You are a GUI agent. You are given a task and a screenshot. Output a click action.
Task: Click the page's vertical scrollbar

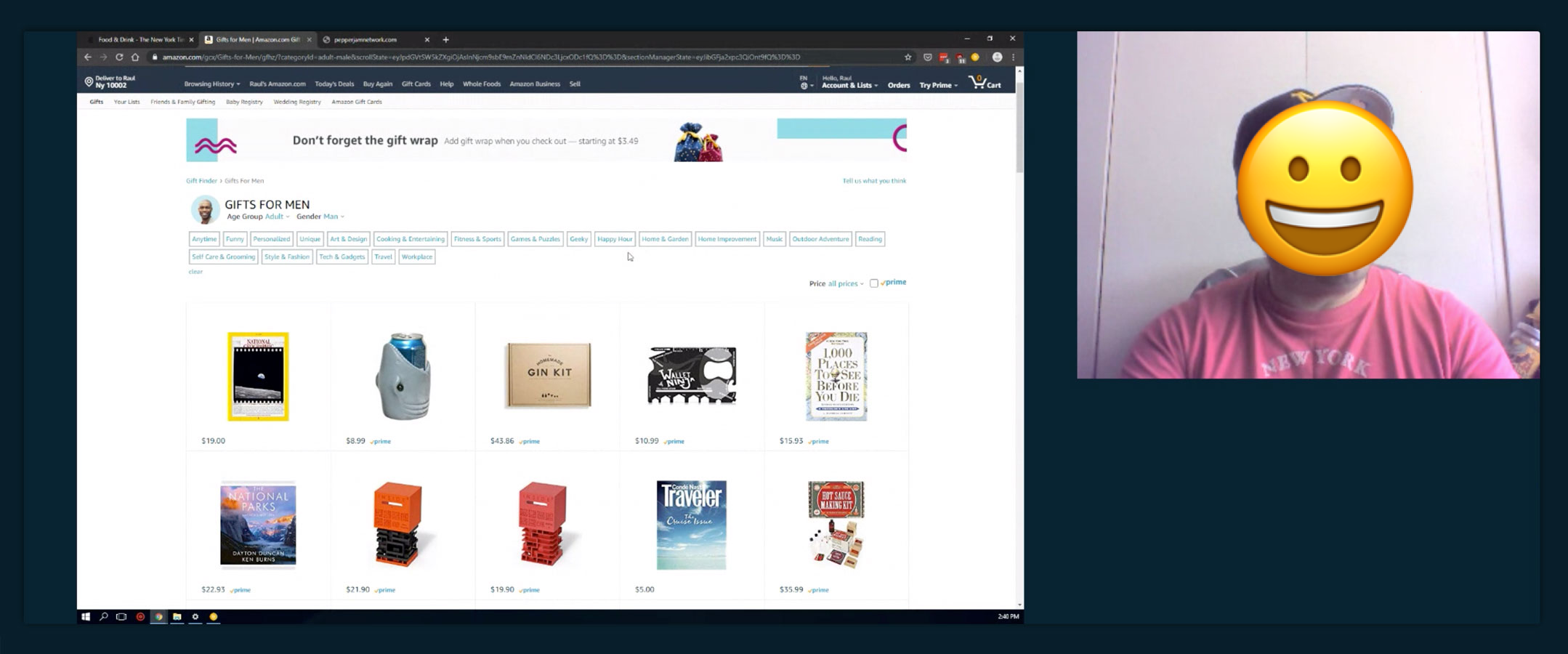[1019, 127]
